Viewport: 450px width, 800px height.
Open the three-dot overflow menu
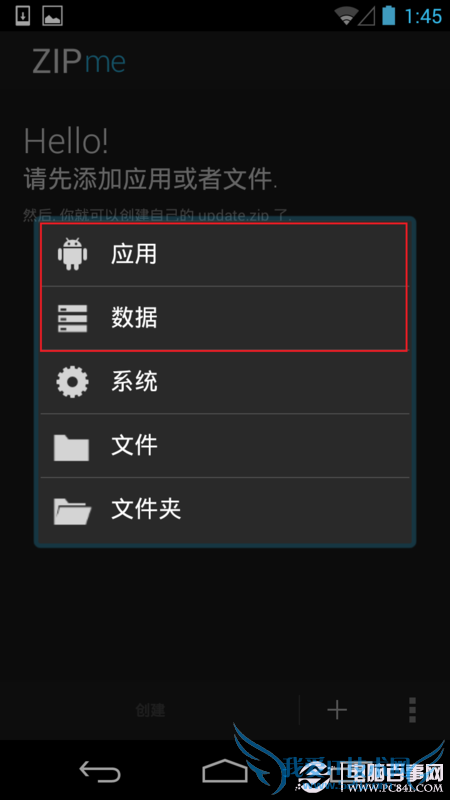(412, 710)
